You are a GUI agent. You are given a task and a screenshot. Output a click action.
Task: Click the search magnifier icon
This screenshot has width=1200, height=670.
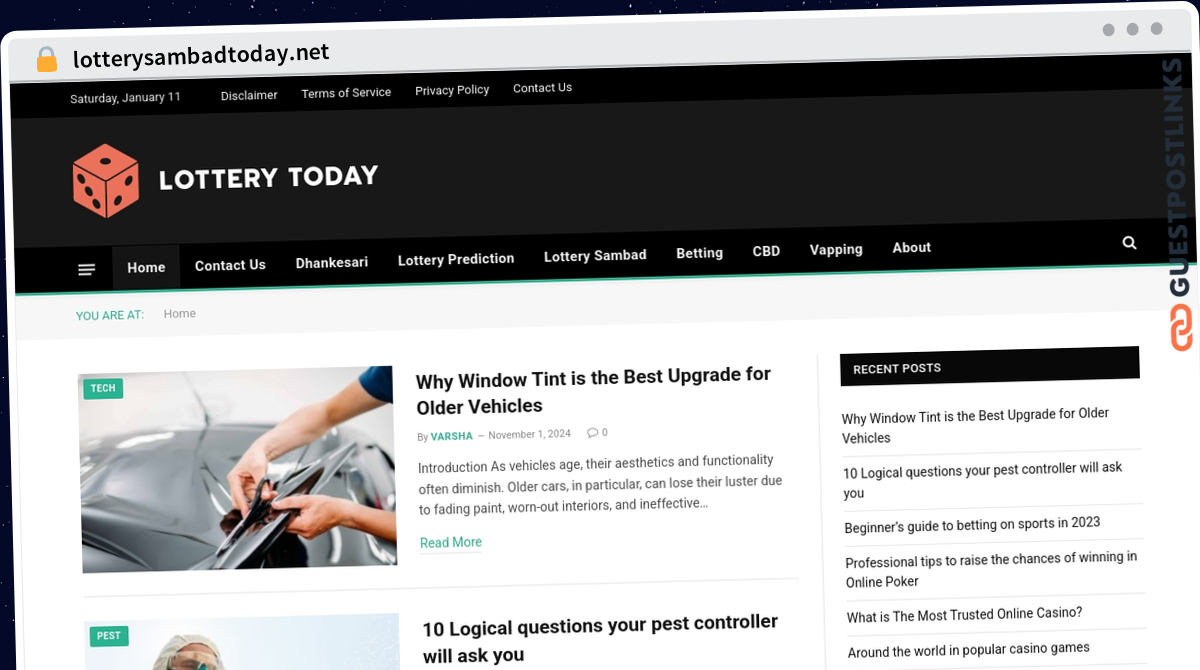(1129, 242)
